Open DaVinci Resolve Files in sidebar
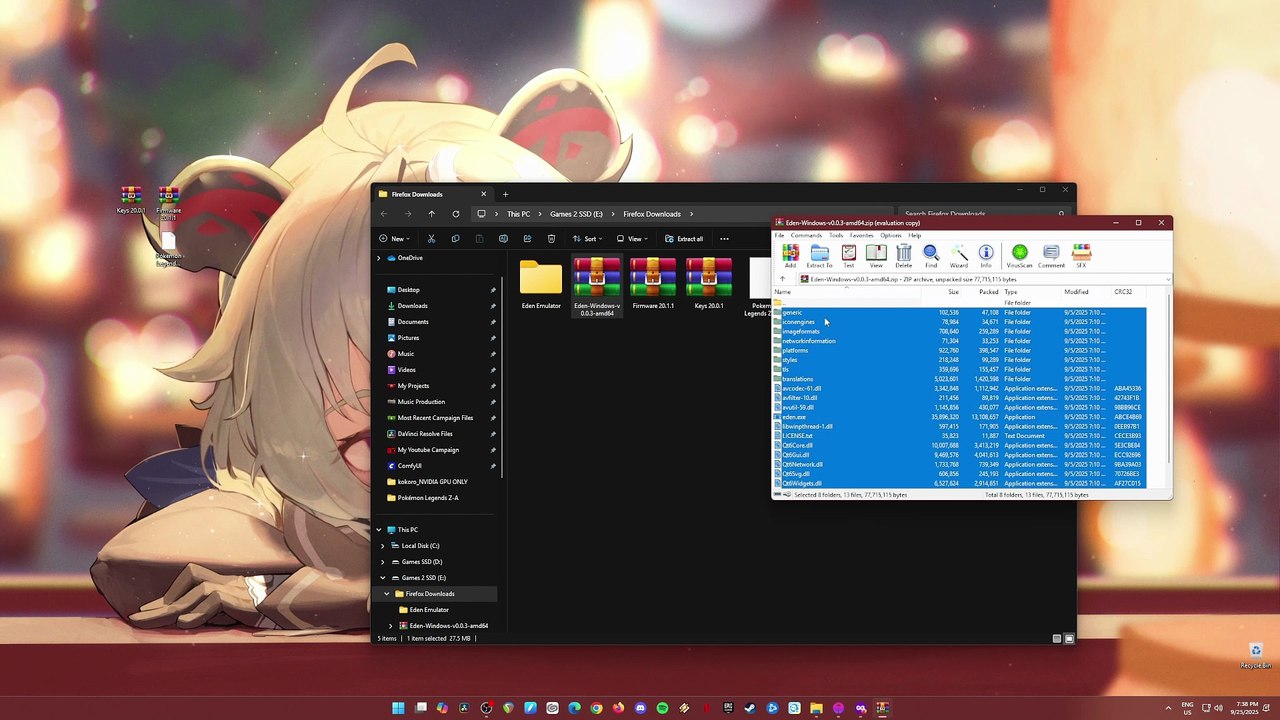This screenshot has height=720, width=1280. click(x=425, y=434)
